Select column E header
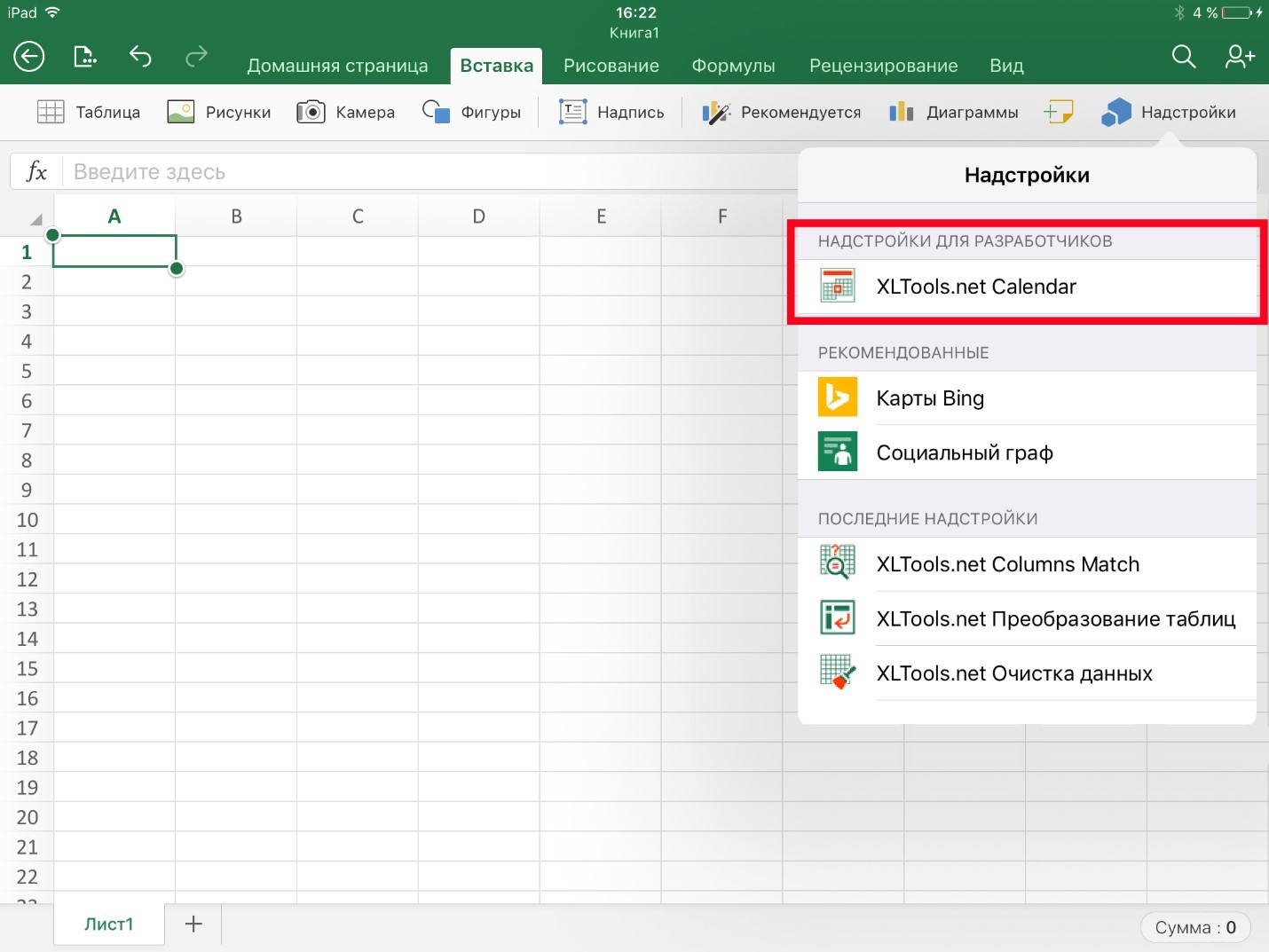The width and height of the screenshot is (1269, 952). pyautogui.click(x=601, y=216)
